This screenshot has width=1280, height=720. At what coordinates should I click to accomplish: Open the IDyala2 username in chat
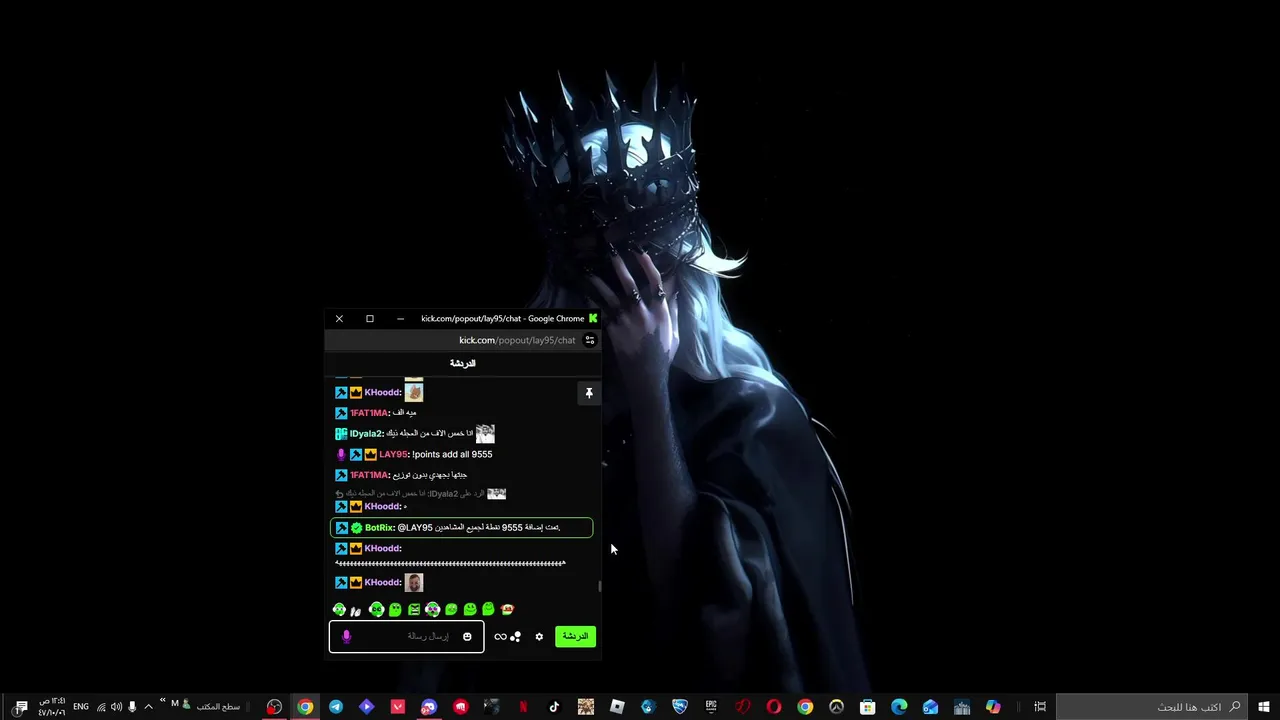click(365, 433)
